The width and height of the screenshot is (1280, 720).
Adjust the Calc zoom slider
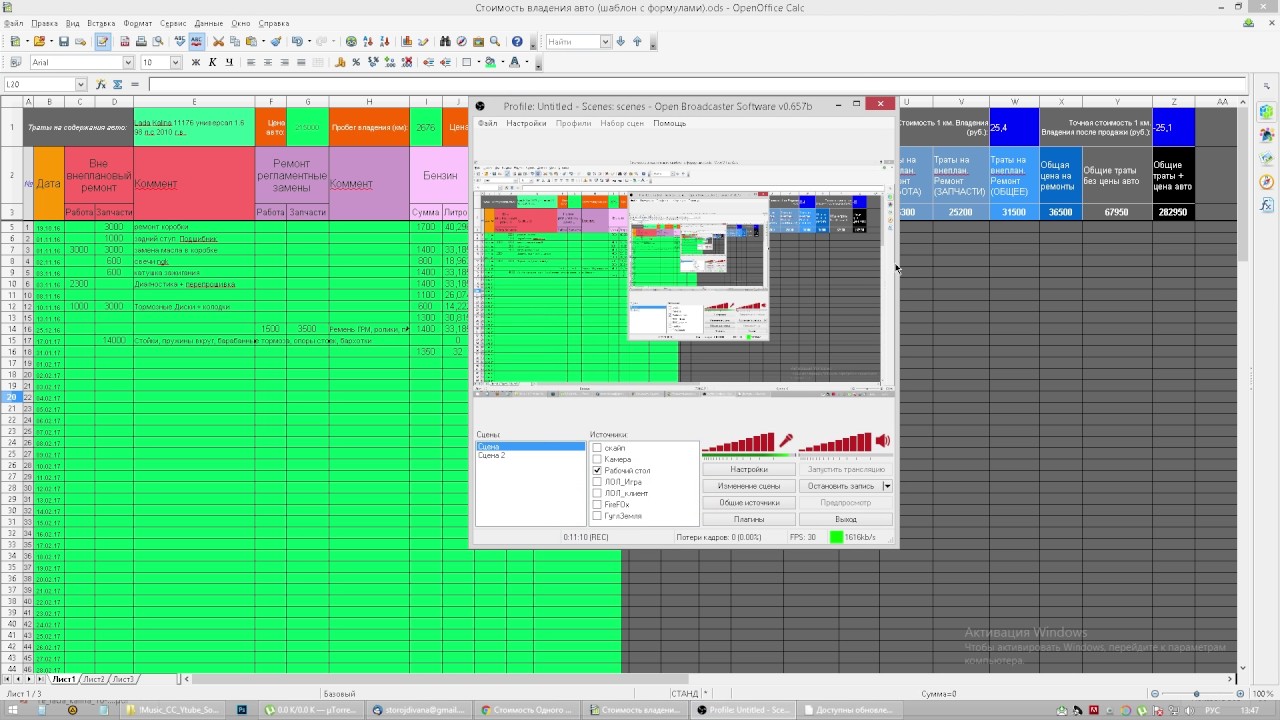[1197, 694]
